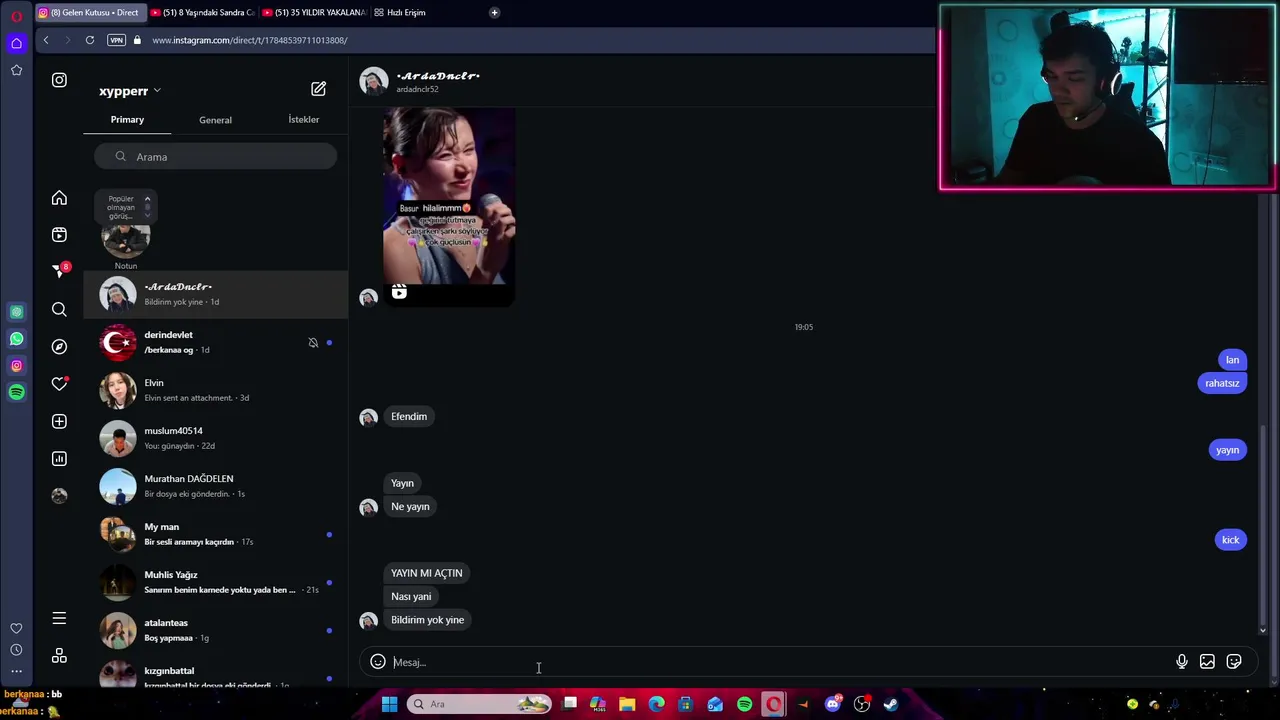Reload the page with refresh button
This screenshot has height=720, width=1280.
pyautogui.click(x=90, y=40)
